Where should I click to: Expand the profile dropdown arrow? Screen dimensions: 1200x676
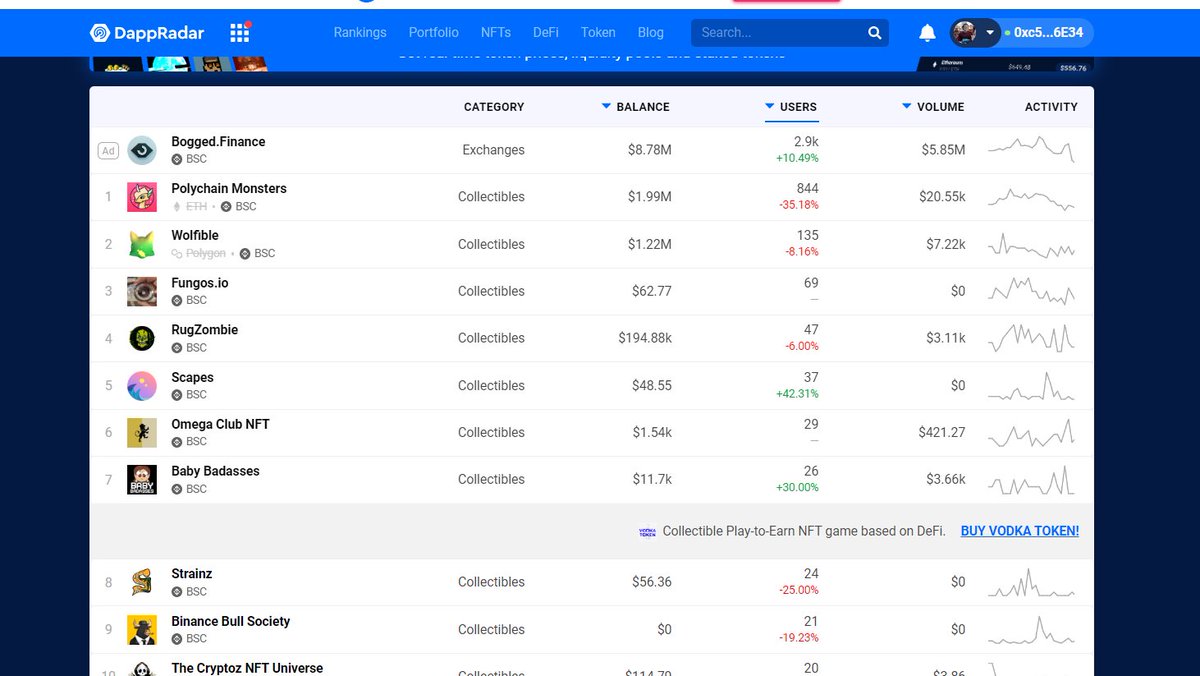coord(990,33)
